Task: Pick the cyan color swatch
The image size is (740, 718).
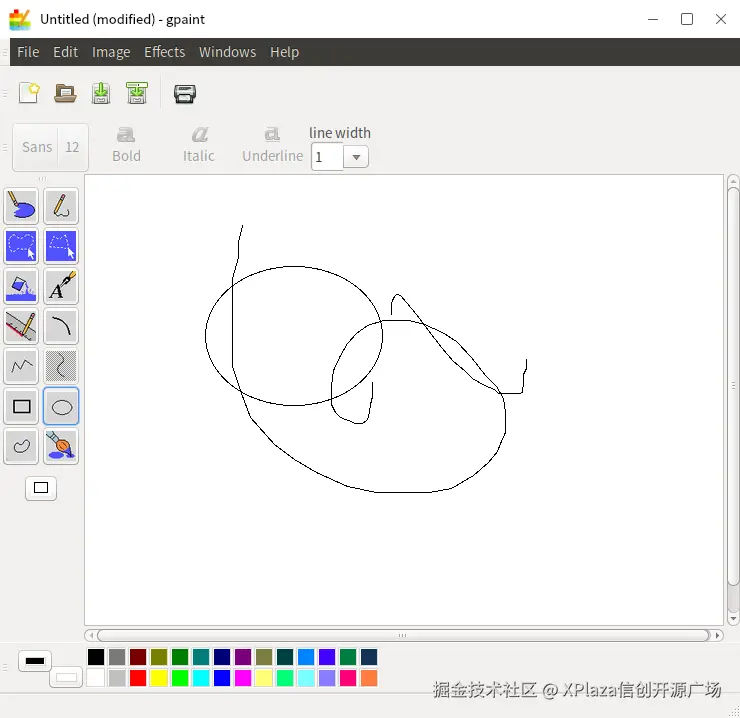Action: point(201,678)
